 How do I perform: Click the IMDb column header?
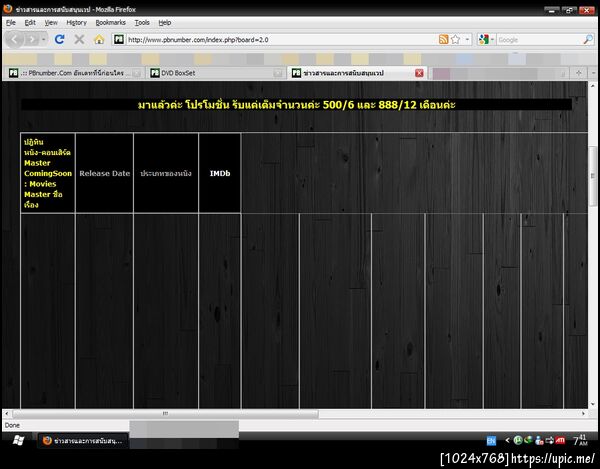click(220, 173)
